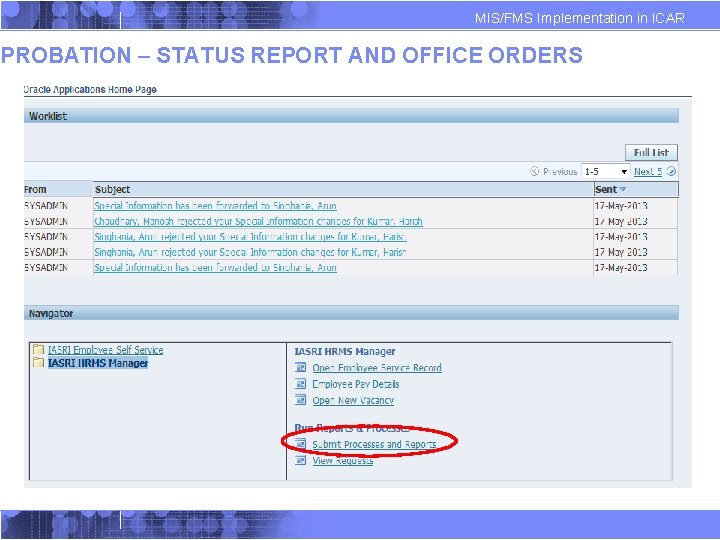The width and height of the screenshot is (720, 540).
Task: Click the Sent column sort arrow
Action: point(623,189)
